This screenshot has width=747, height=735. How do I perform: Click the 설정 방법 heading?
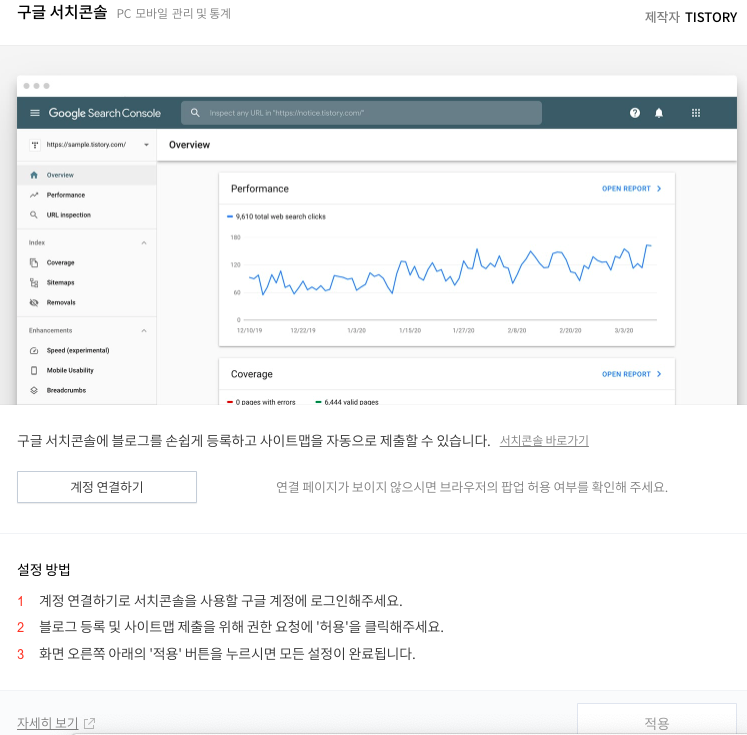[44, 570]
